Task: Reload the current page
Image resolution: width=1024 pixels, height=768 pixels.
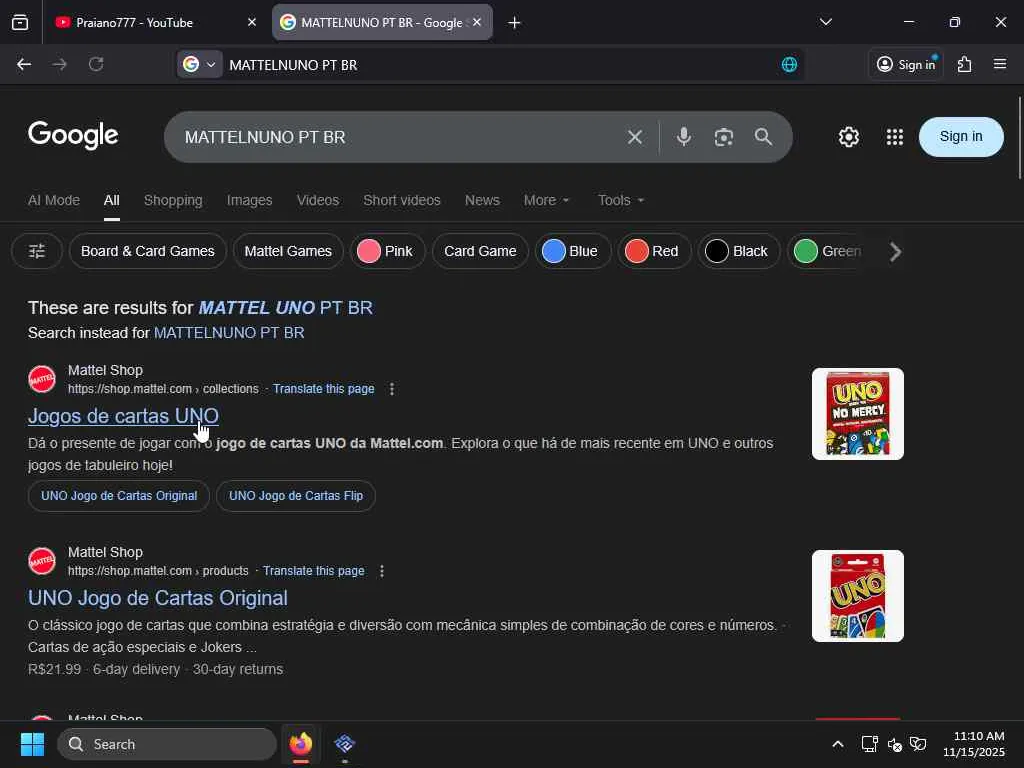Action: click(96, 64)
